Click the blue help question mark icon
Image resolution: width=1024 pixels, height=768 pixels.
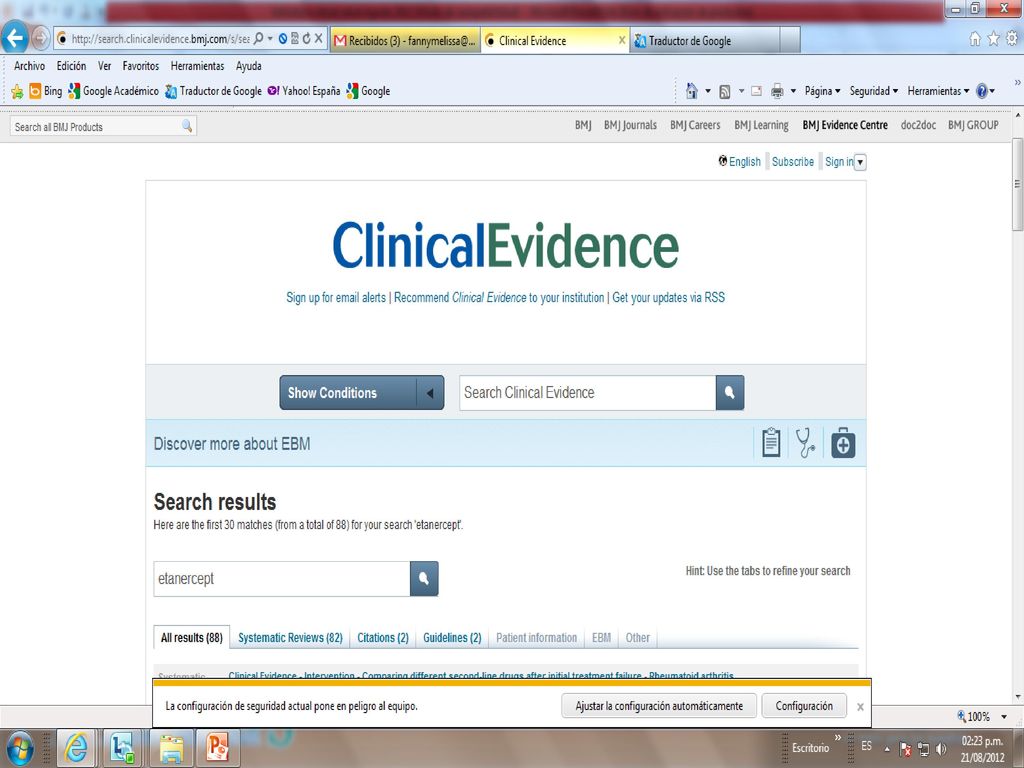pyautogui.click(x=982, y=91)
